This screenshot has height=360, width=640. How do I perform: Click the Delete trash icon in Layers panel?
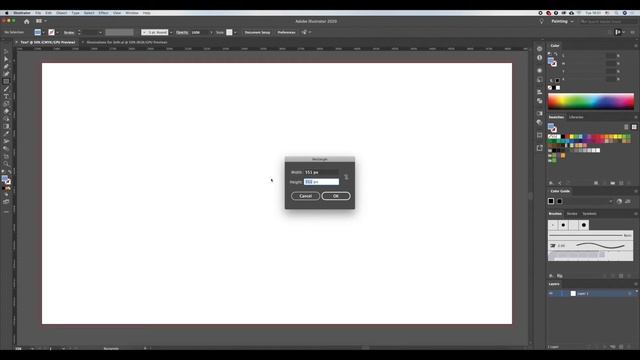click(x=629, y=347)
